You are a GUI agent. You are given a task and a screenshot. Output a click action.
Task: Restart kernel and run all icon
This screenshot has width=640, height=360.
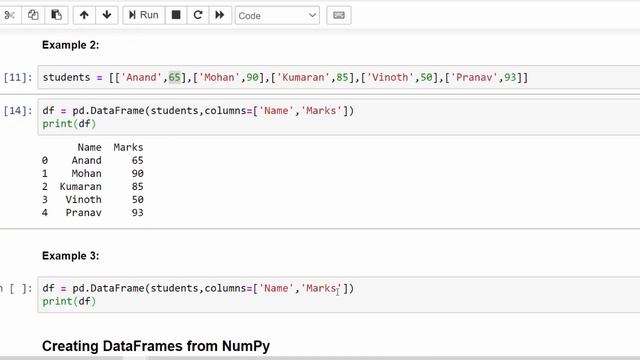click(220, 16)
